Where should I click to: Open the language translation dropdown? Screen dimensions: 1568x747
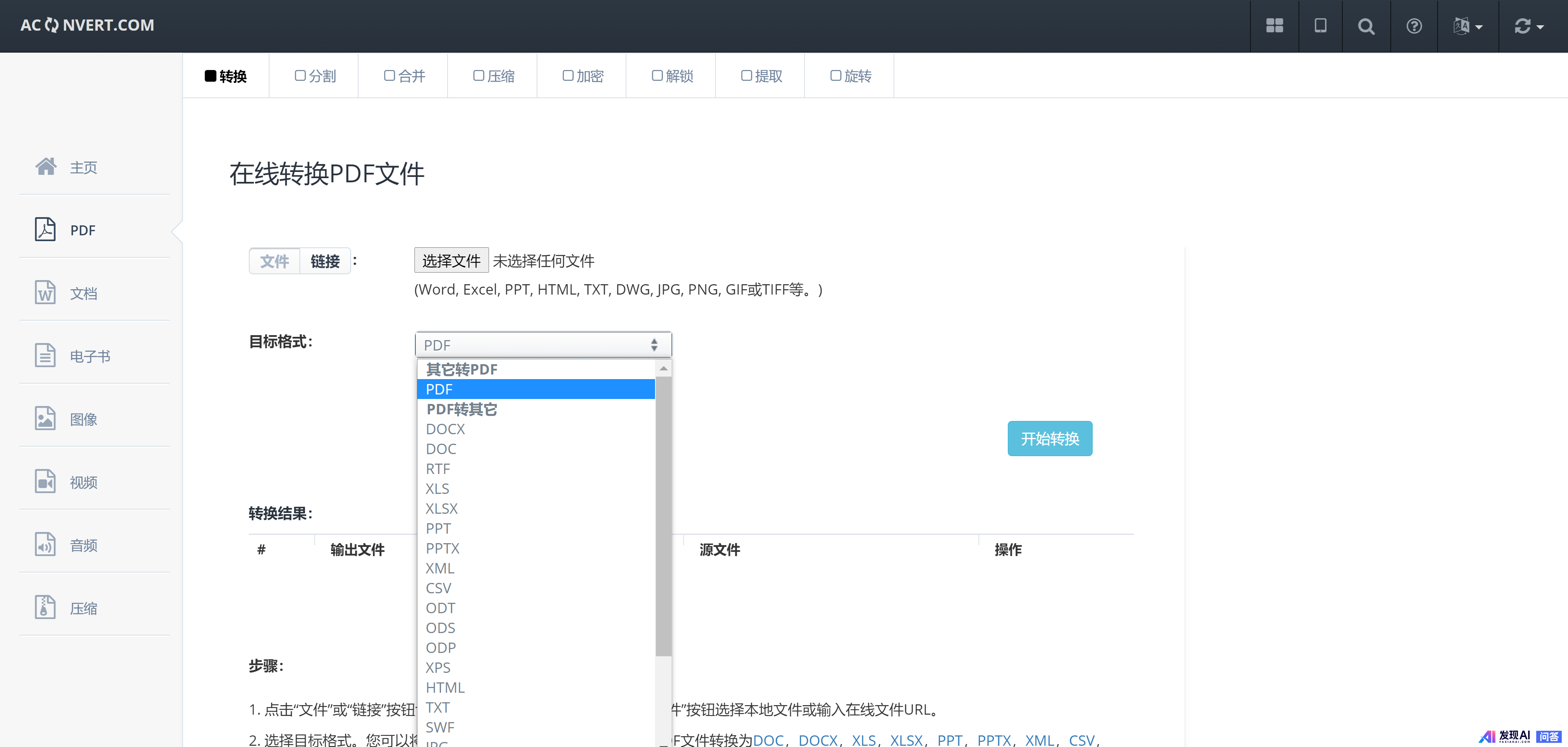point(1467,26)
